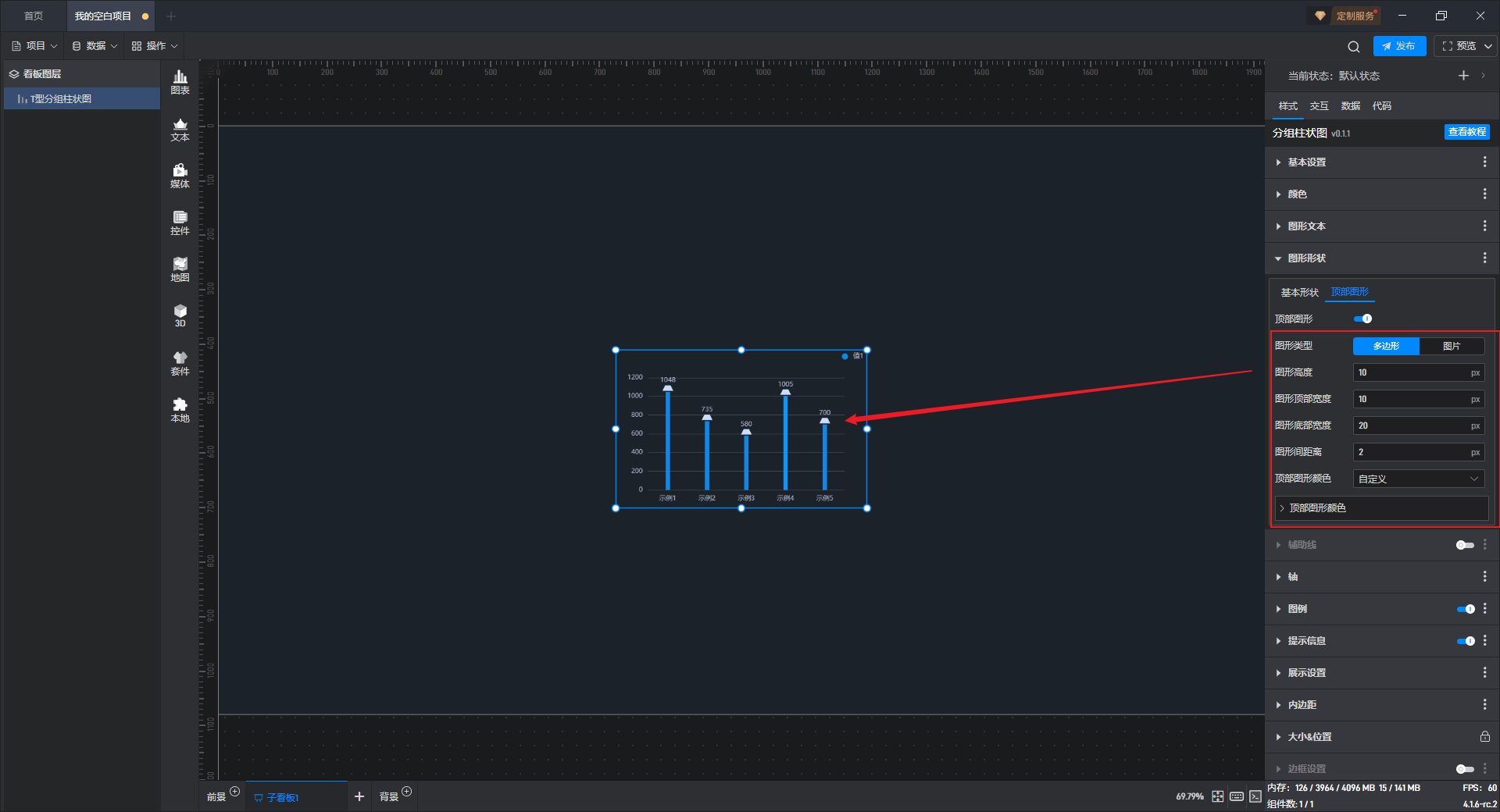The image size is (1500, 812).
Task: Switch to the 代码 tab
Action: 1381,106
